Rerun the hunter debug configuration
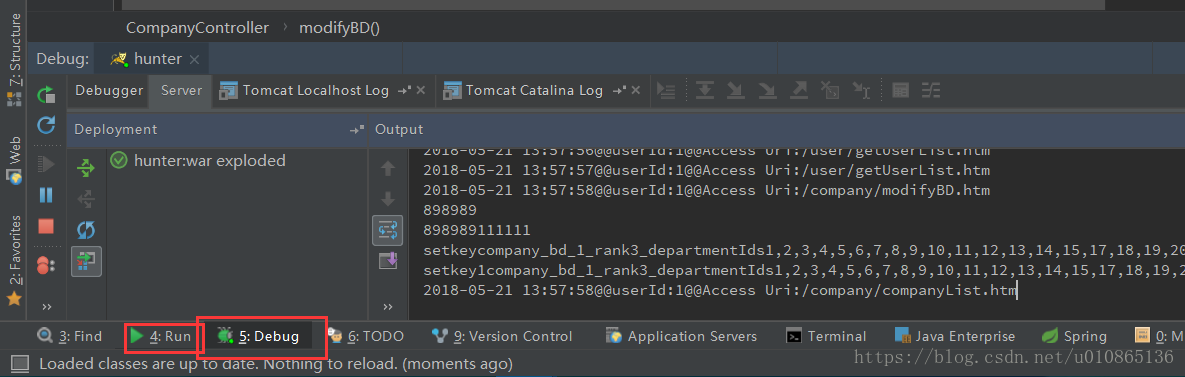The image size is (1185, 377). tap(47, 94)
